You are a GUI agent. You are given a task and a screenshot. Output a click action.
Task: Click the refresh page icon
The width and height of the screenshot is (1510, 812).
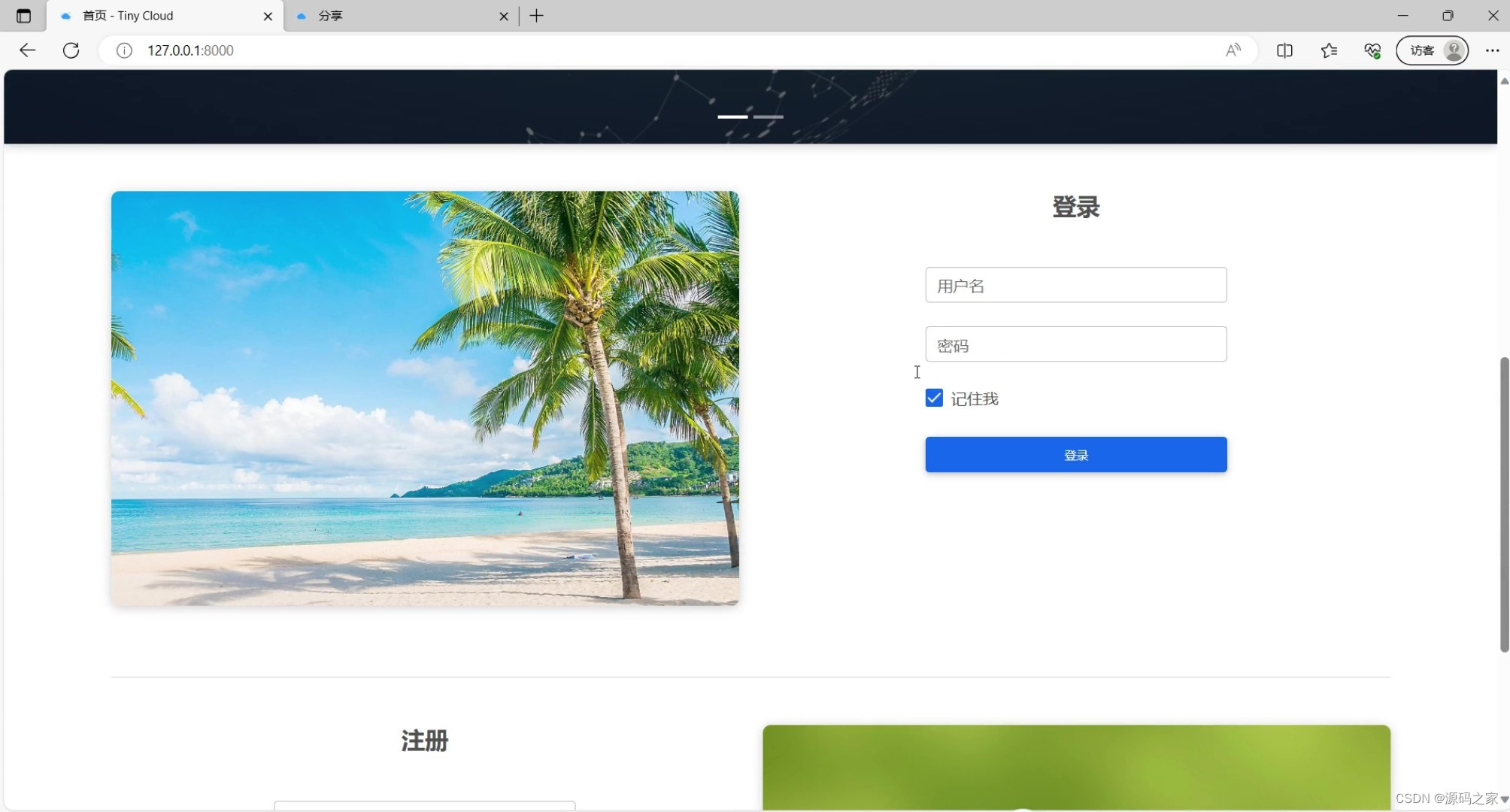[x=70, y=50]
